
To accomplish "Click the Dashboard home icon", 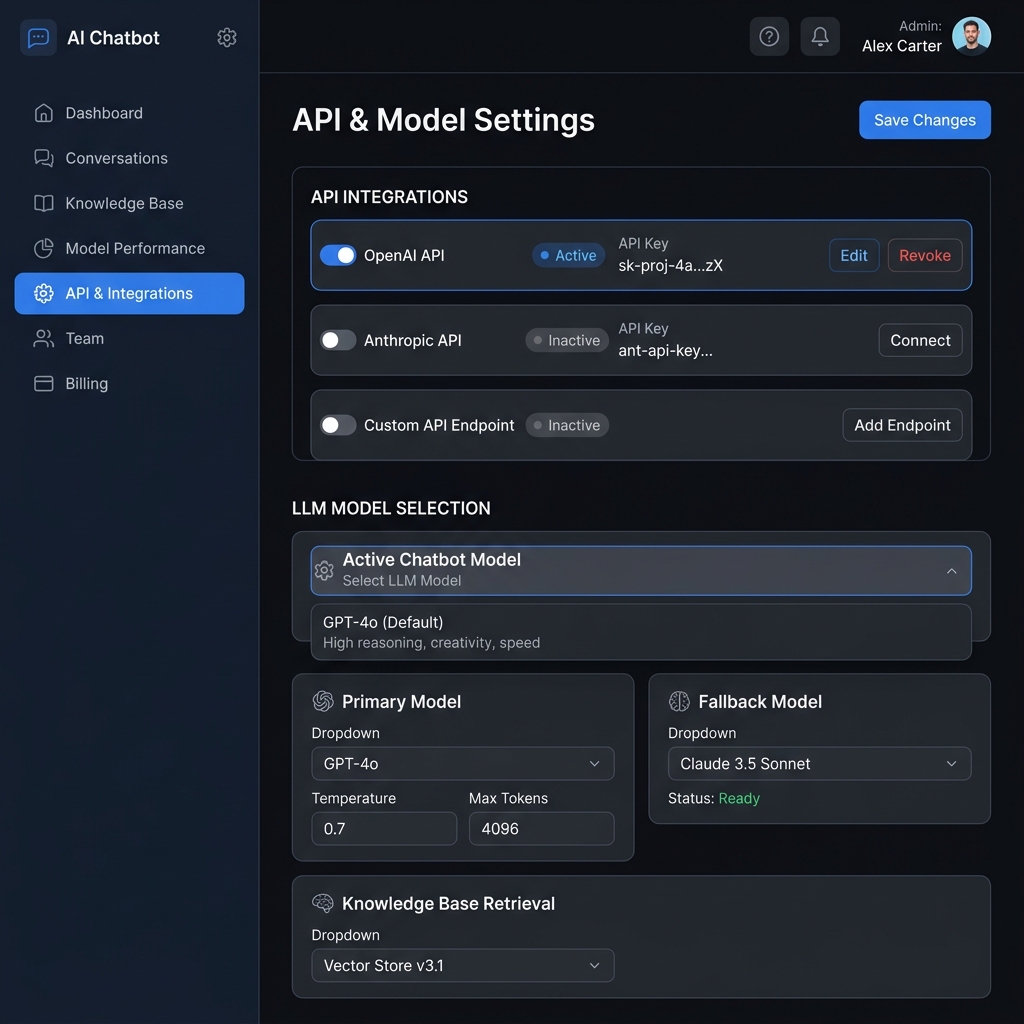I will (44, 113).
